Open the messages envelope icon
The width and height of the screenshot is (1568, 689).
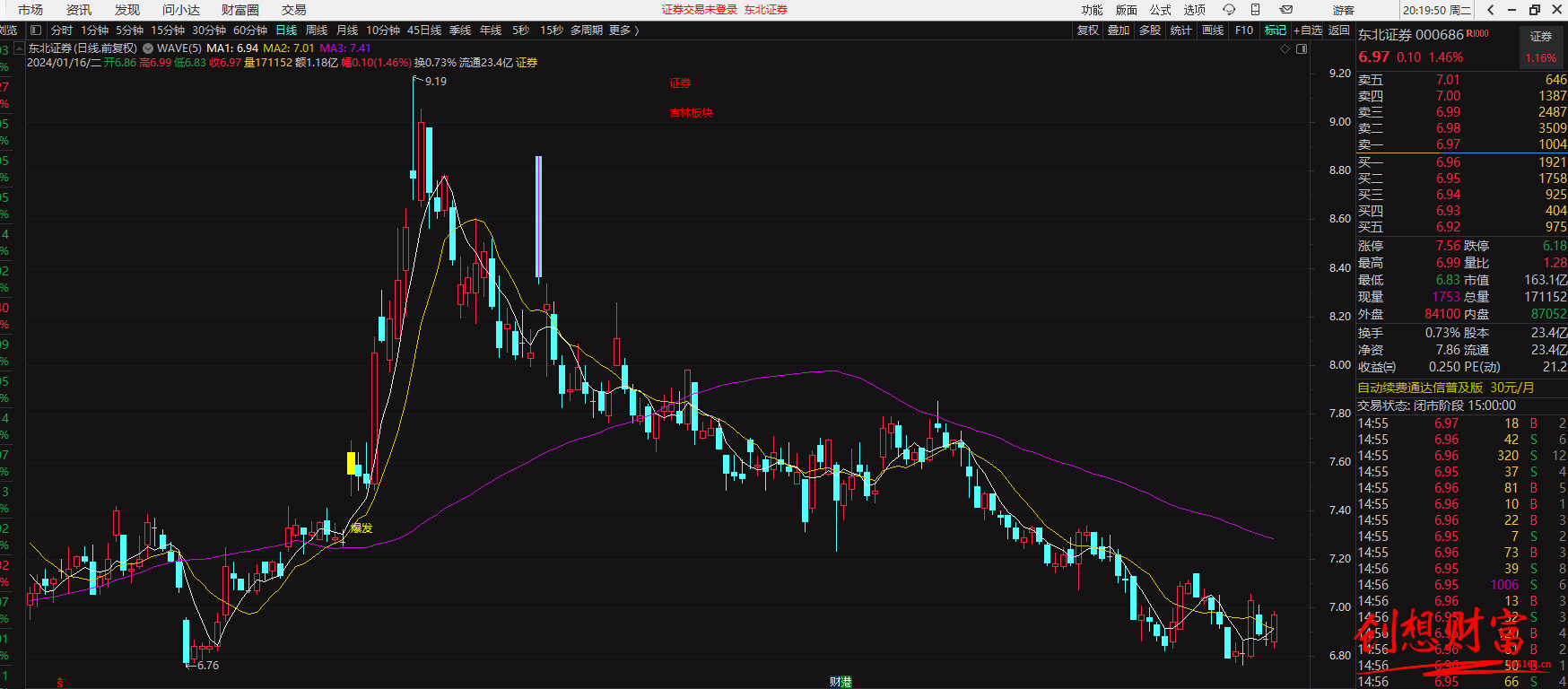click(1286, 10)
